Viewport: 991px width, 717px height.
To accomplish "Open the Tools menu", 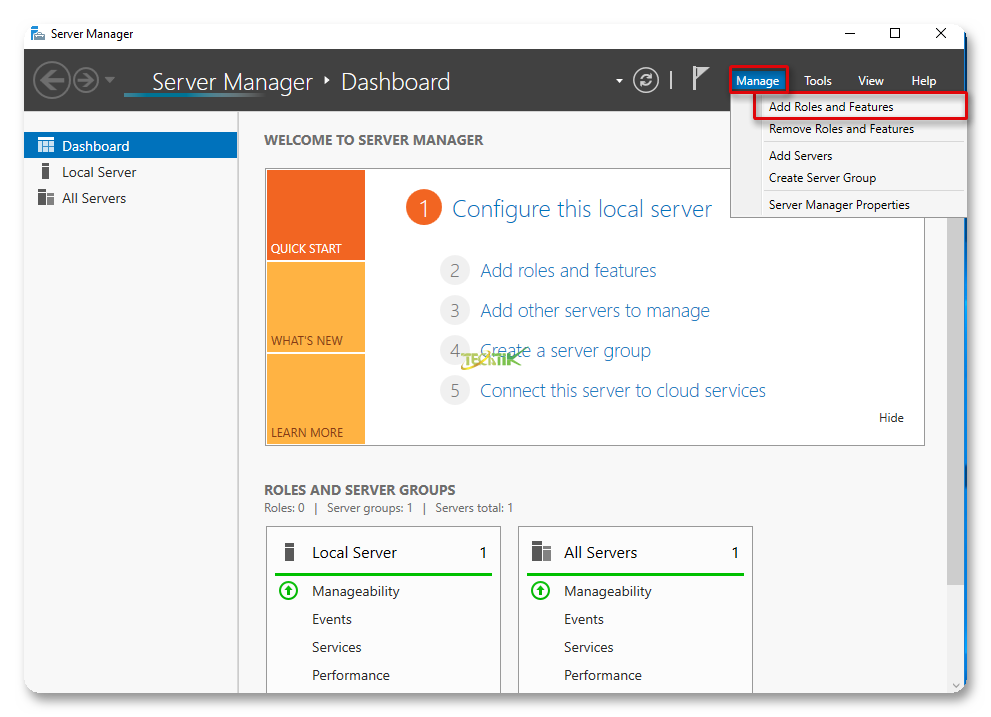I will tap(817, 81).
